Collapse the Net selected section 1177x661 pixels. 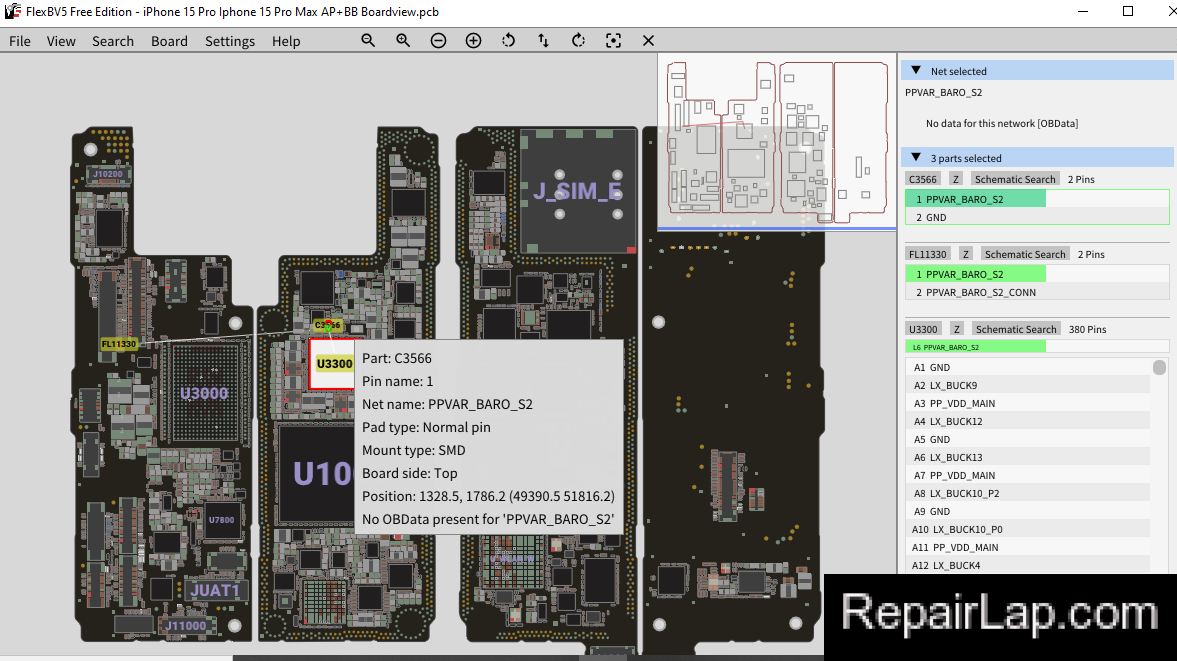tap(916, 71)
